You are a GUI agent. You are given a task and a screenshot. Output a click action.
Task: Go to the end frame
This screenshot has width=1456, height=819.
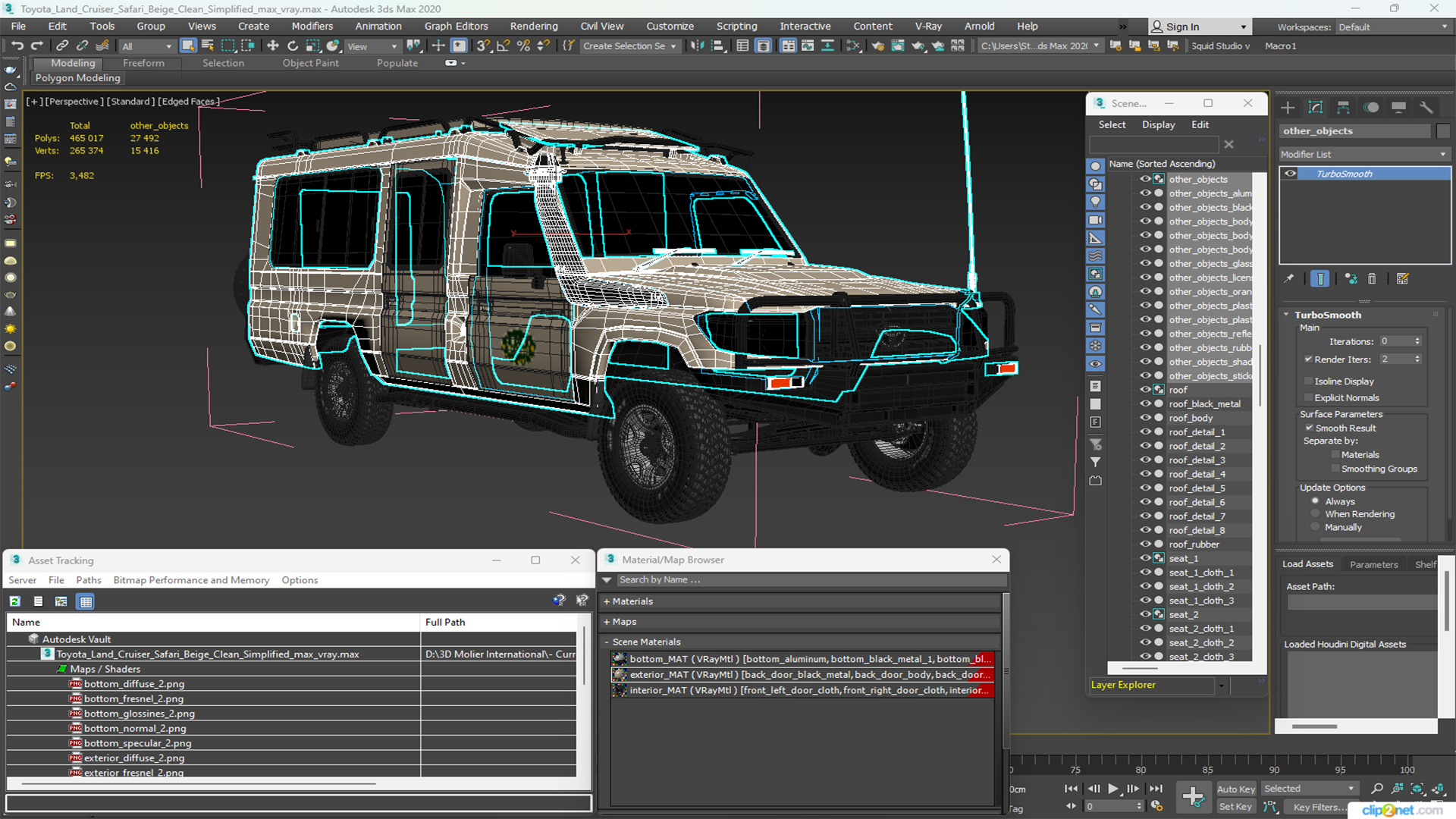pyautogui.click(x=1156, y=789)
